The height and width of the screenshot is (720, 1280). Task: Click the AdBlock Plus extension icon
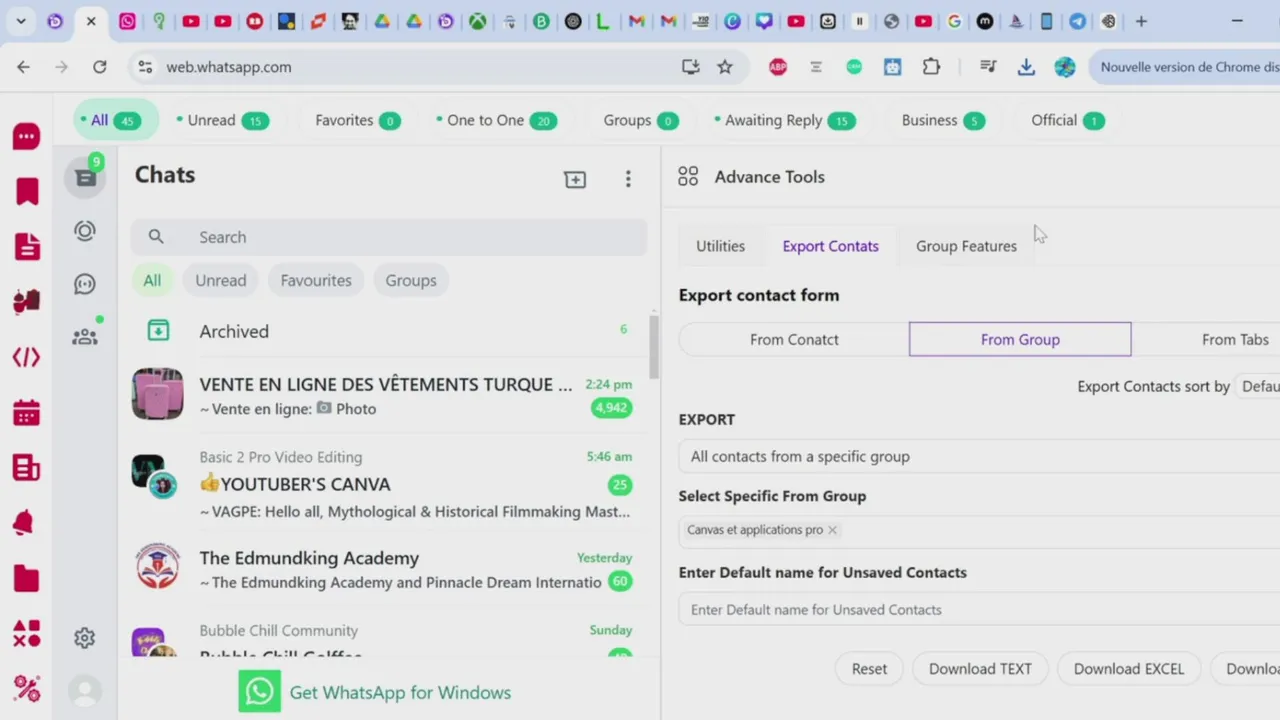click(778, 67)
